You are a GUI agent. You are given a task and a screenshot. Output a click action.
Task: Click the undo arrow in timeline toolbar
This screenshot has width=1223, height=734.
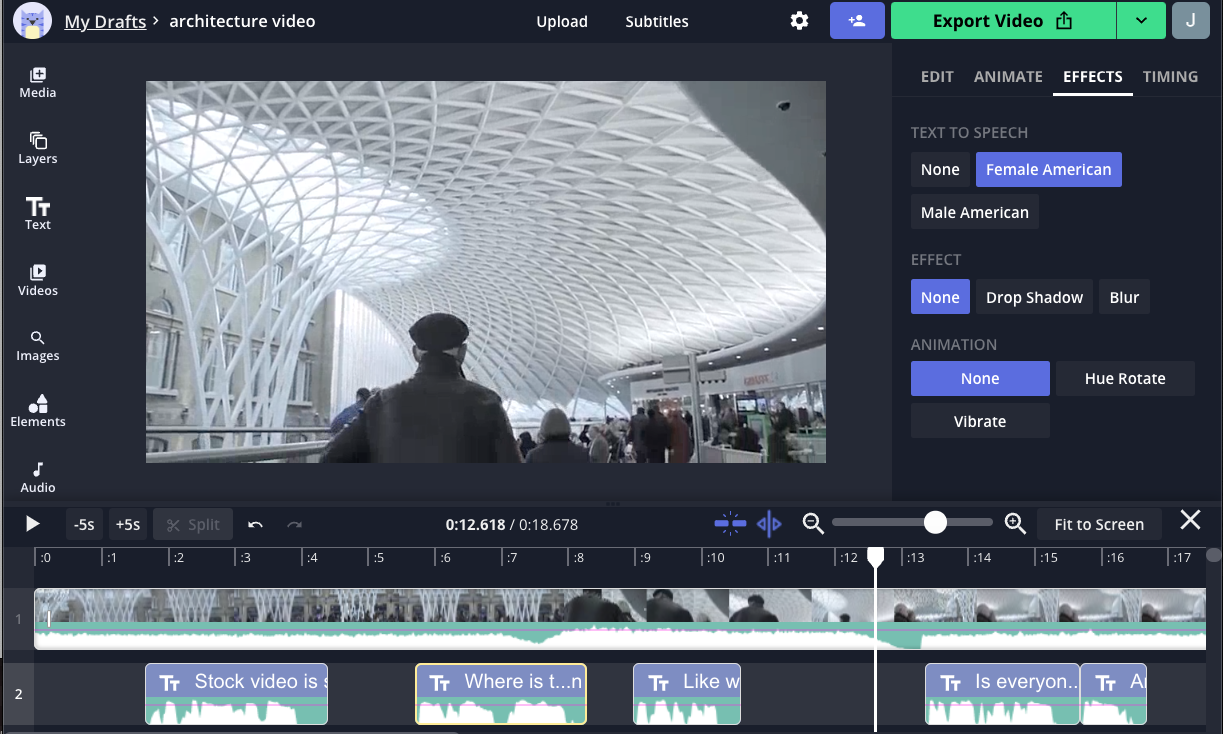[x=255, y=525]
